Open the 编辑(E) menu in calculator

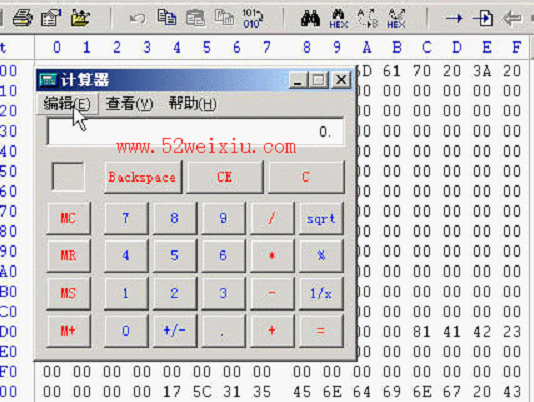point(67,104)
